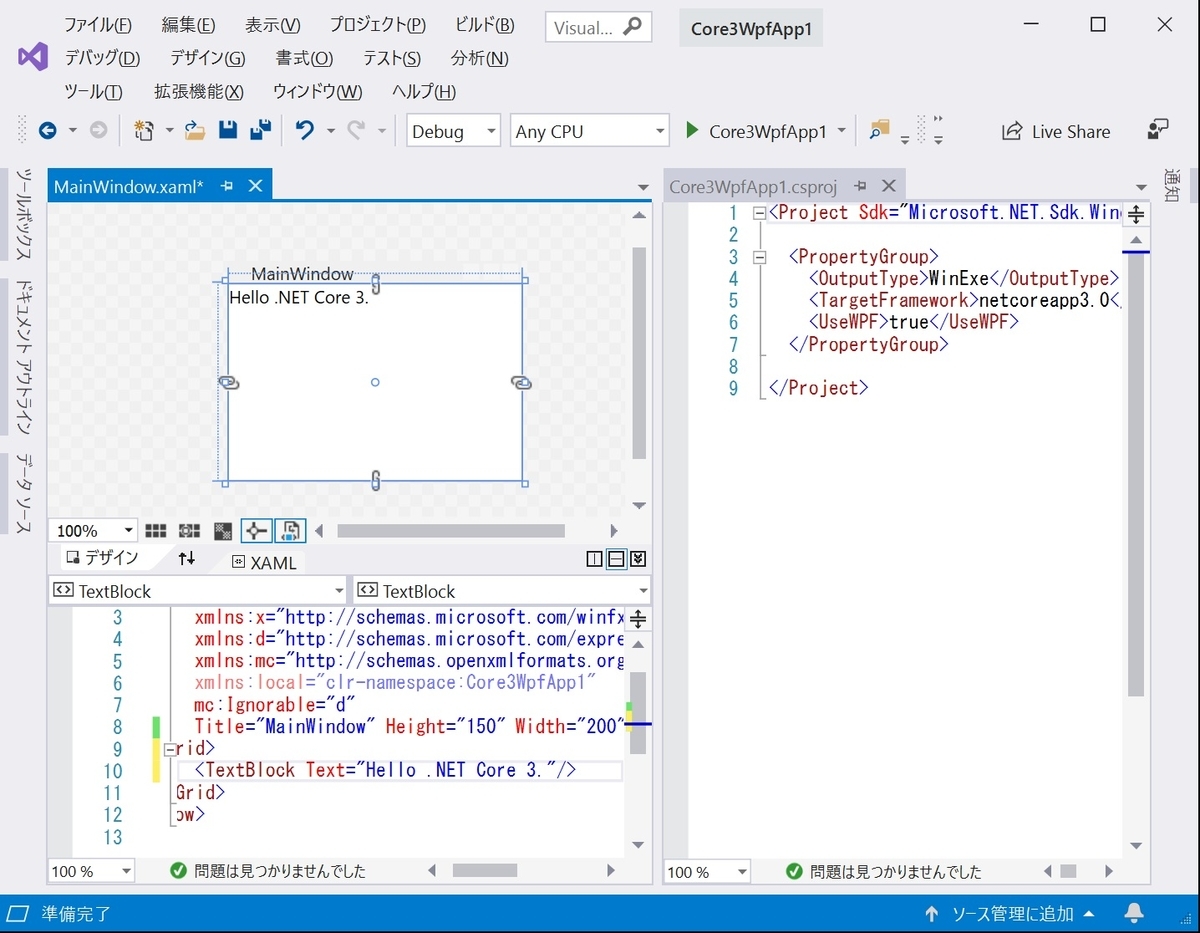Open the 編集(E) menu
1200x933 pixels.
[x=188, y=25]
